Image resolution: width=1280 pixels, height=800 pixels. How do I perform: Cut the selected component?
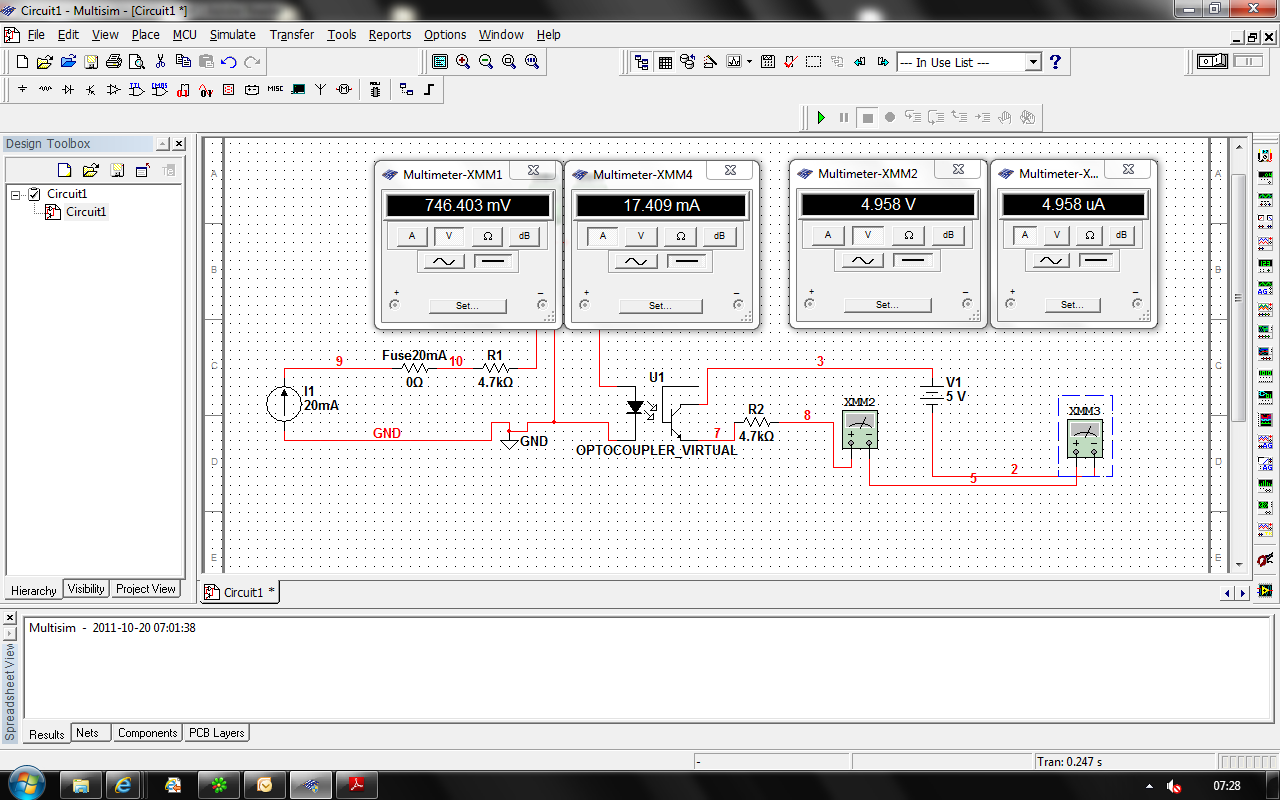click(160, 61)
